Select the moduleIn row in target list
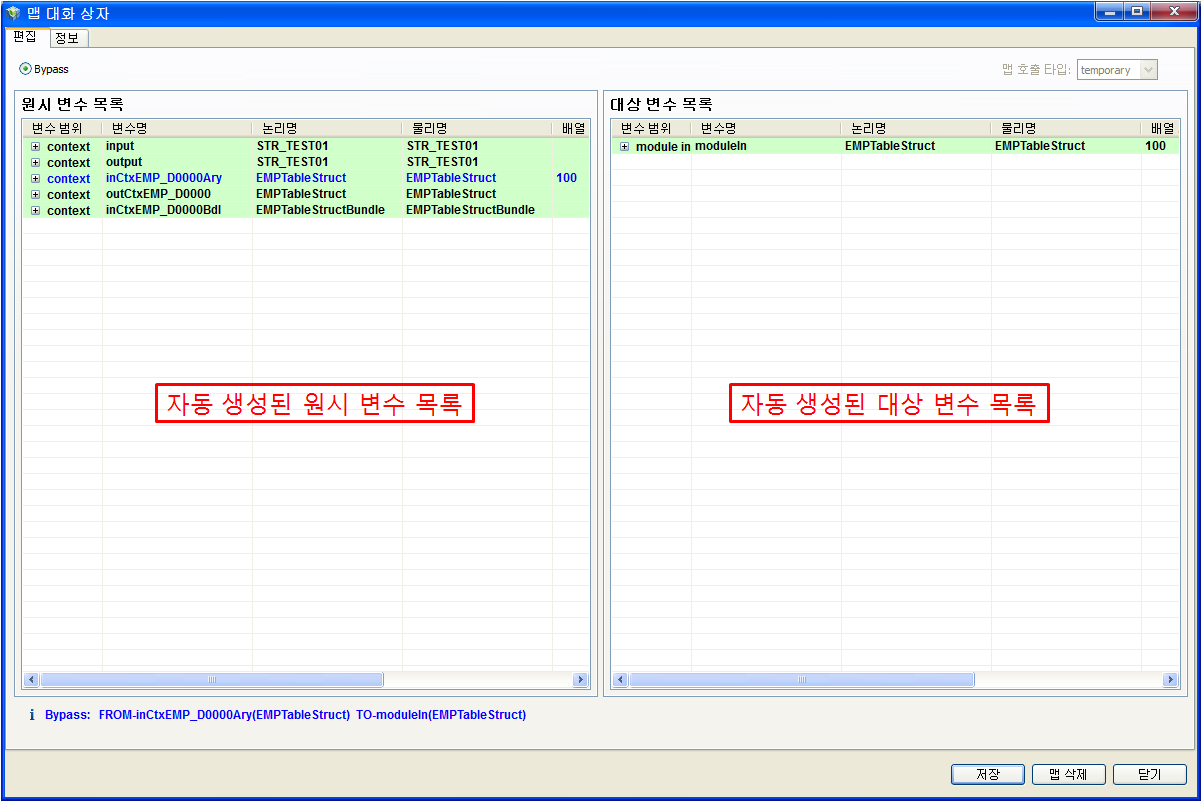 click(720, 145)
